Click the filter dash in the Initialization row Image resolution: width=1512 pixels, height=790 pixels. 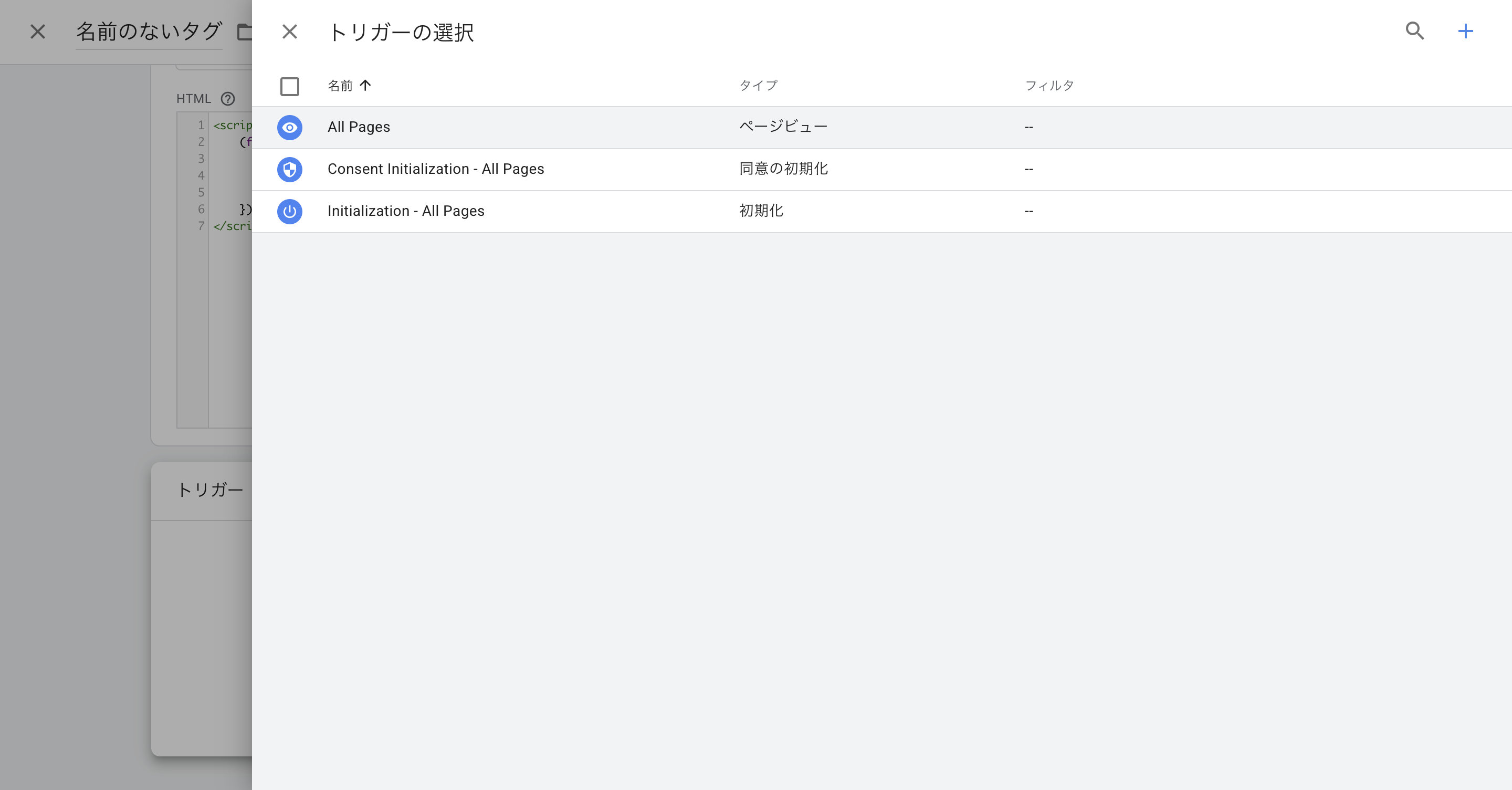tap(1028, 212)
